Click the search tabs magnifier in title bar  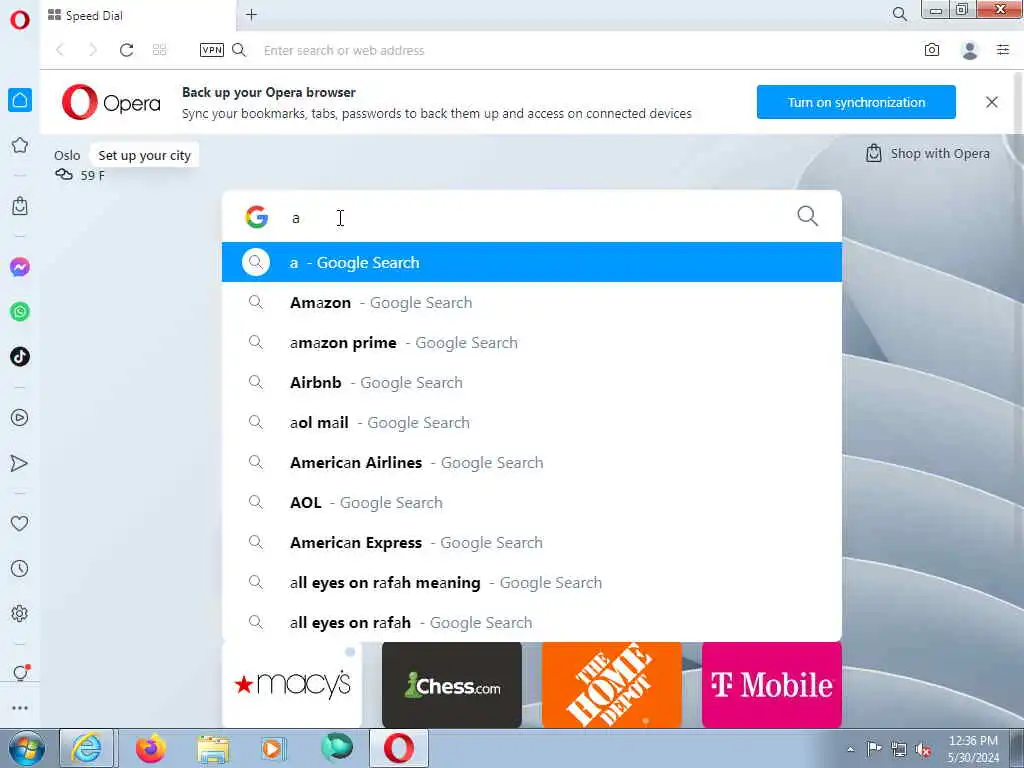pyautogui.click(x=899, y=14)
